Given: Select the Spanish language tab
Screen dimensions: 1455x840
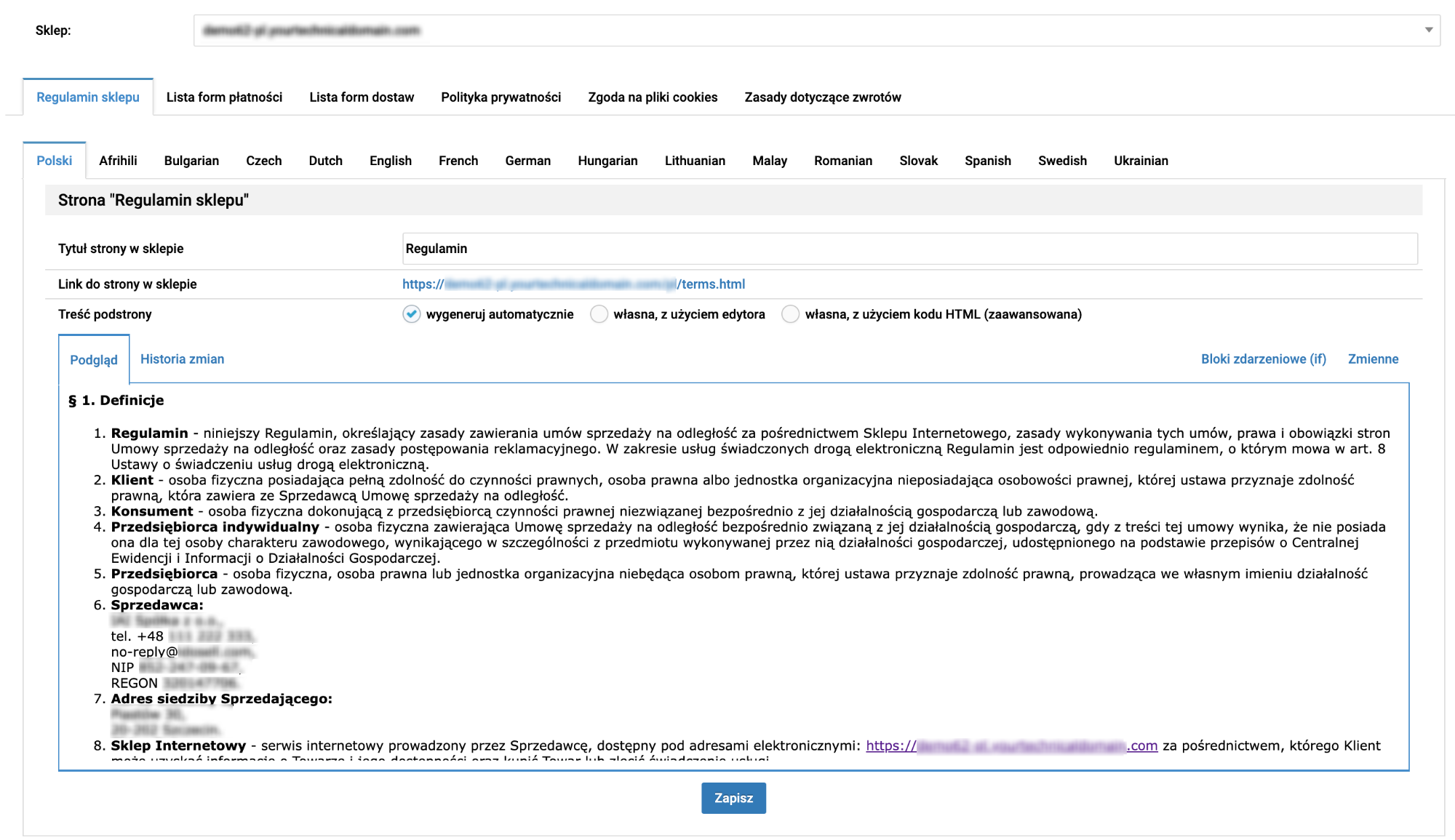Looking at the screenshot, I should coord(988,161).
